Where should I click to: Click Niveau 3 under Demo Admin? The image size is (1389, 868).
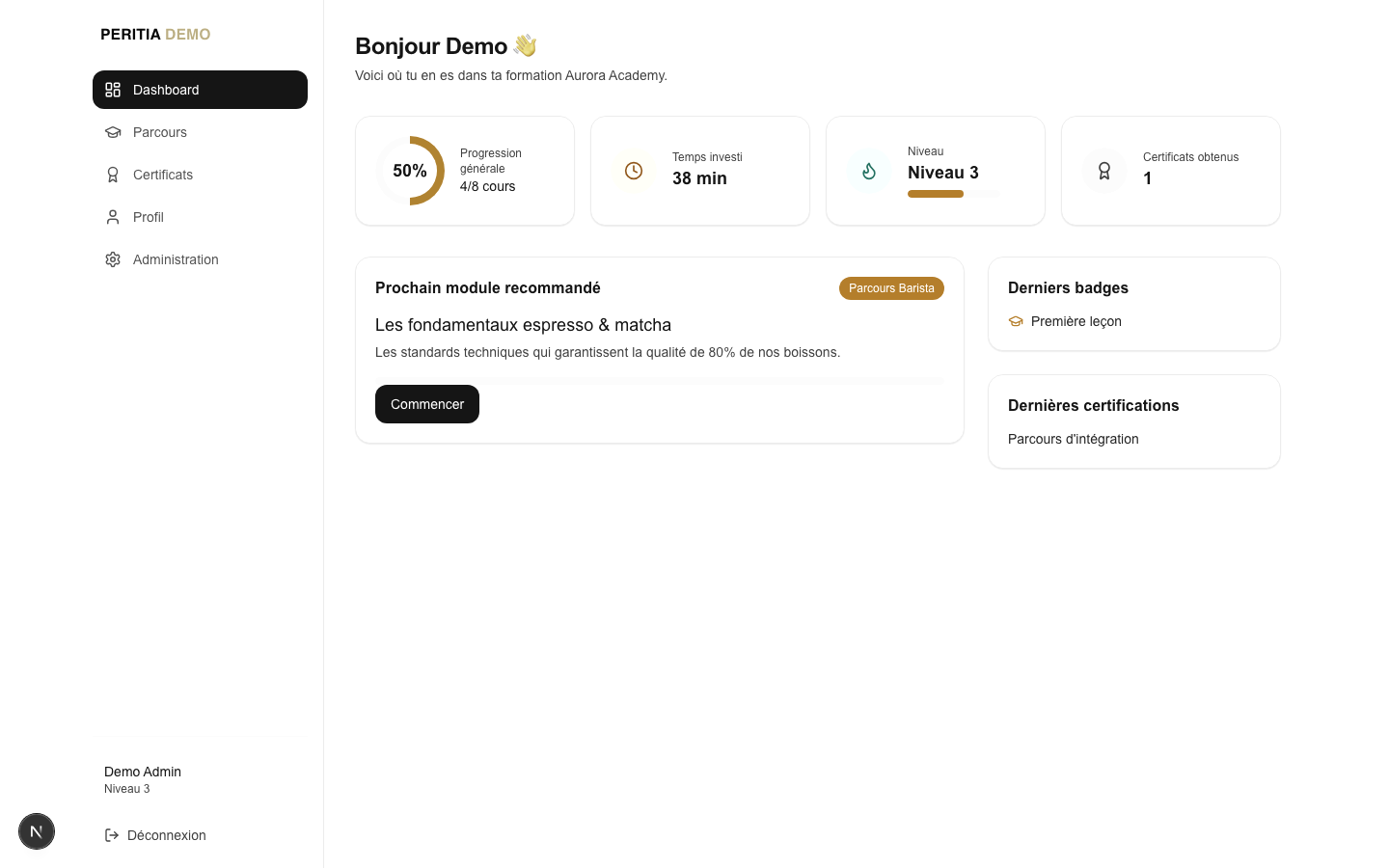coord(127,789)
